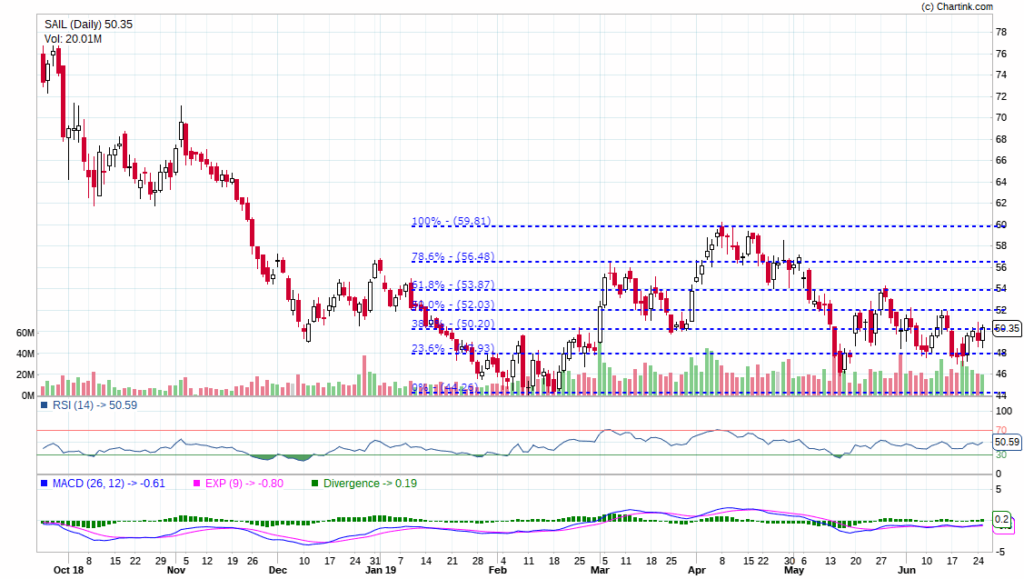Click the current price tag 50.35

1006,328
